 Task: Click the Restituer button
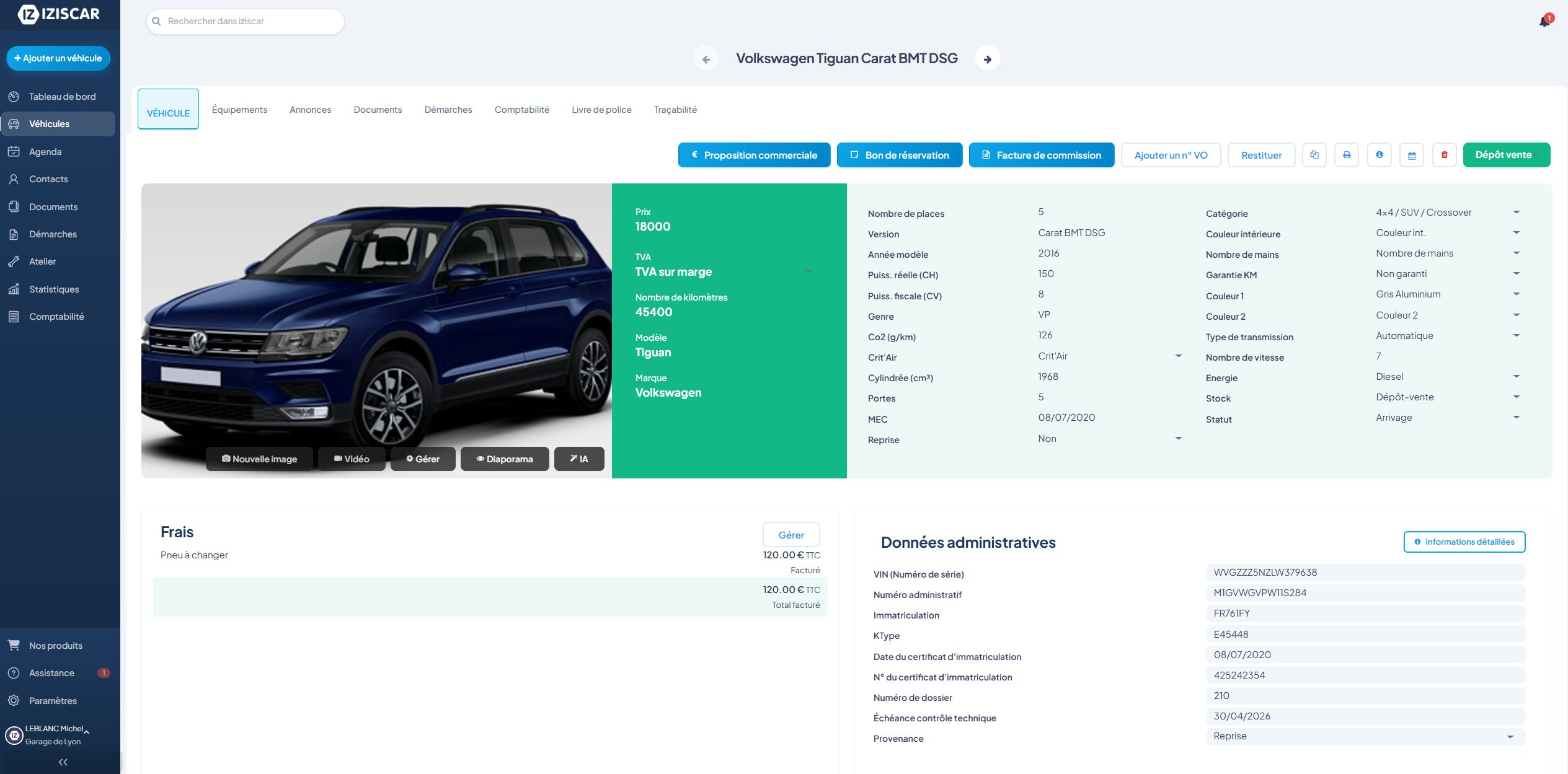point(1261,155)
